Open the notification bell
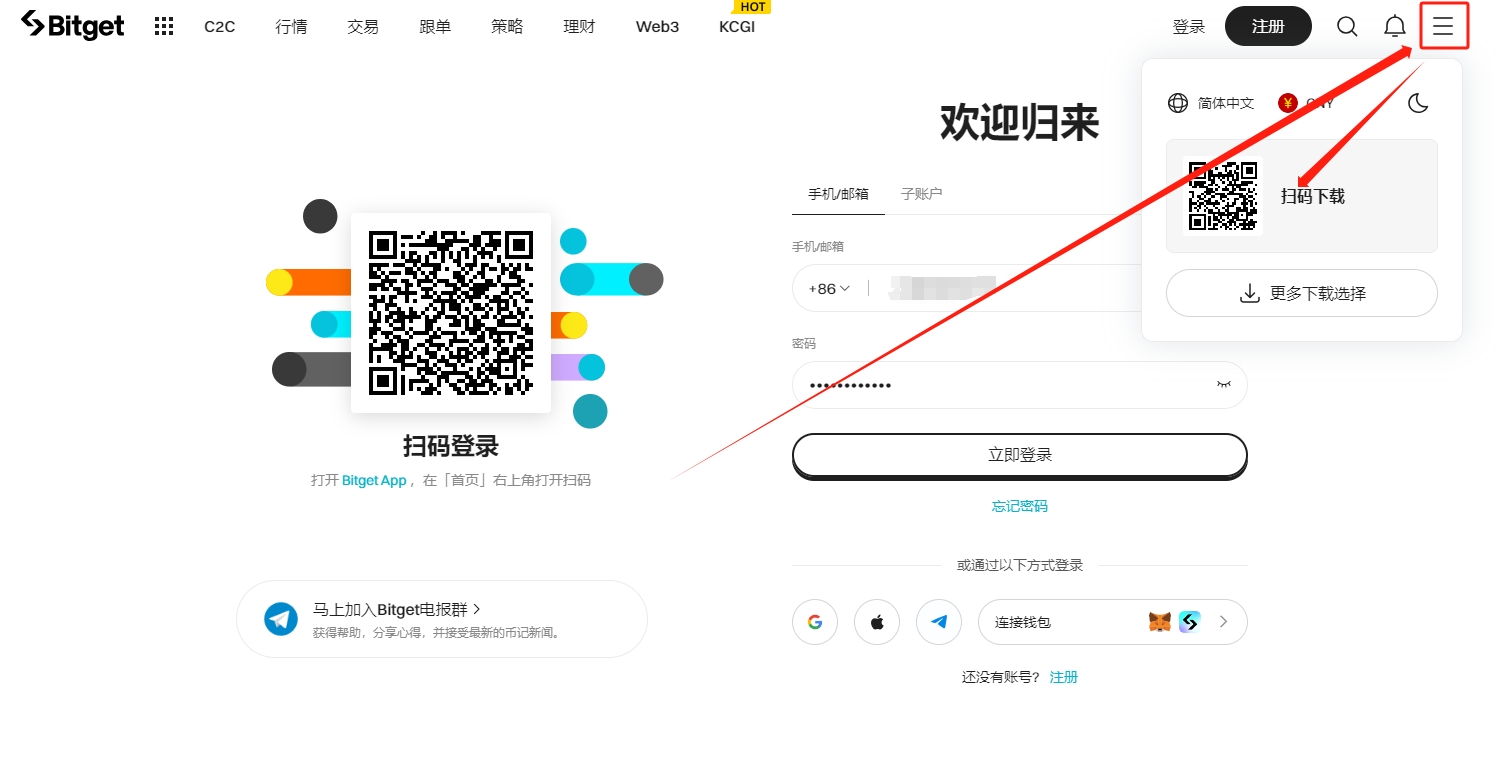 (x=1395, y=27)
